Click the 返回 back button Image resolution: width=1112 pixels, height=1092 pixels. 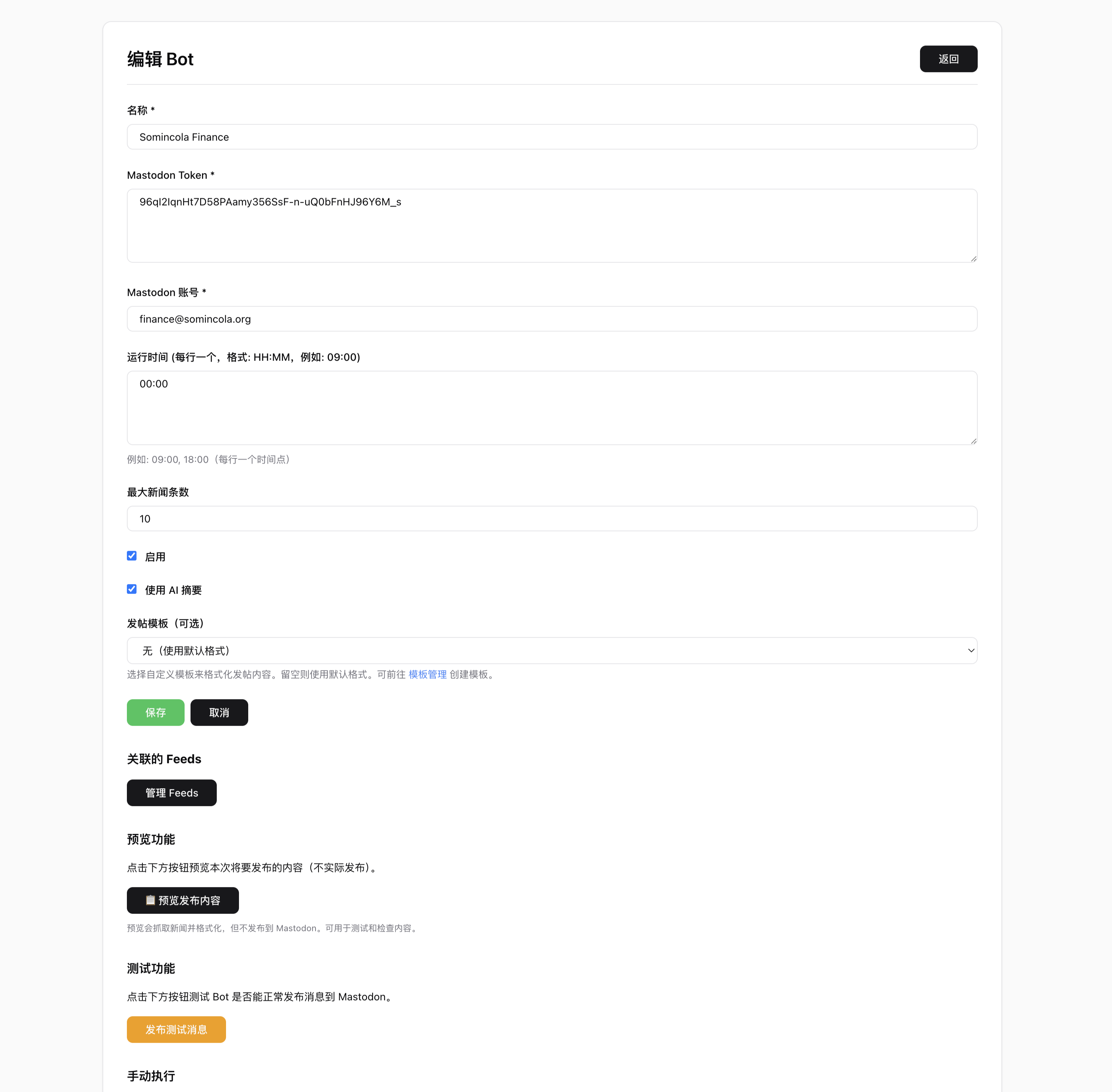coord(948,59)
